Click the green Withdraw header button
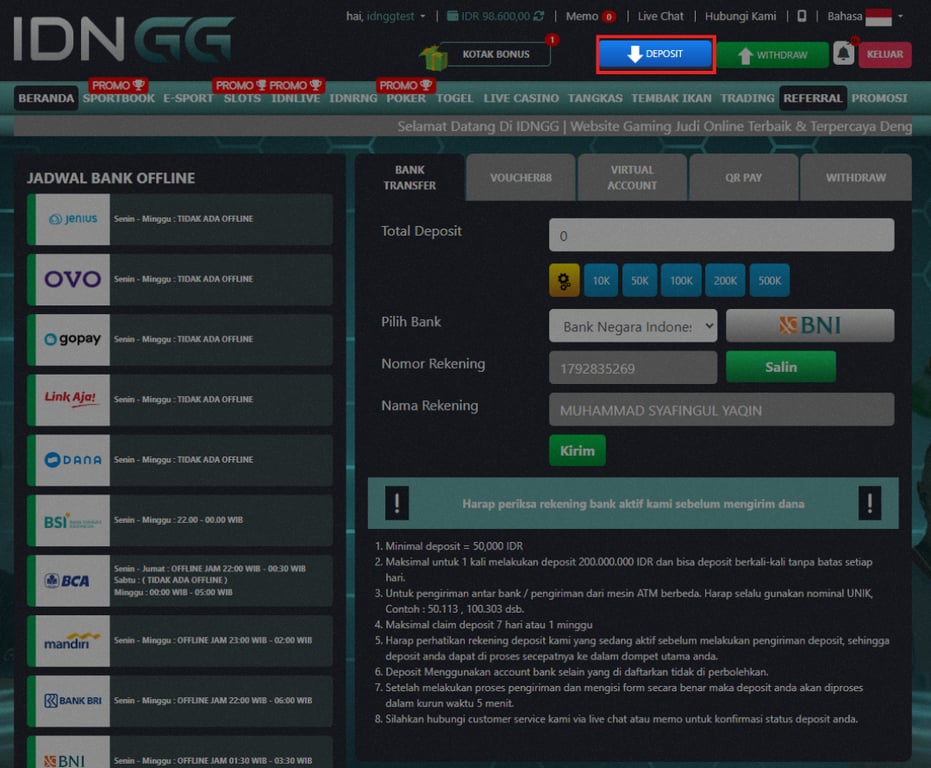 (x=772, y=55)
